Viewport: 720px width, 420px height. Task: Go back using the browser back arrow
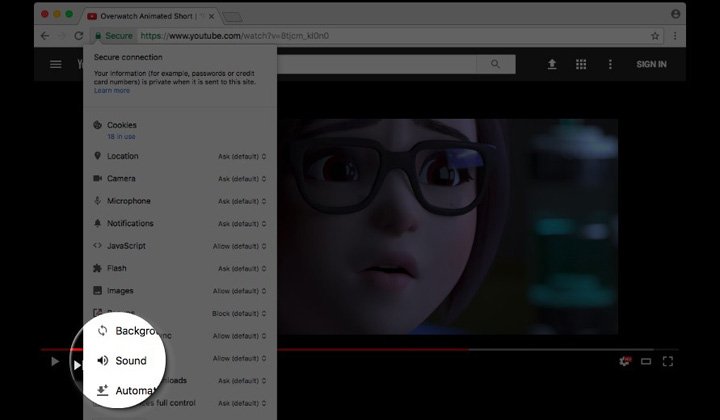[x=45, y=36]
